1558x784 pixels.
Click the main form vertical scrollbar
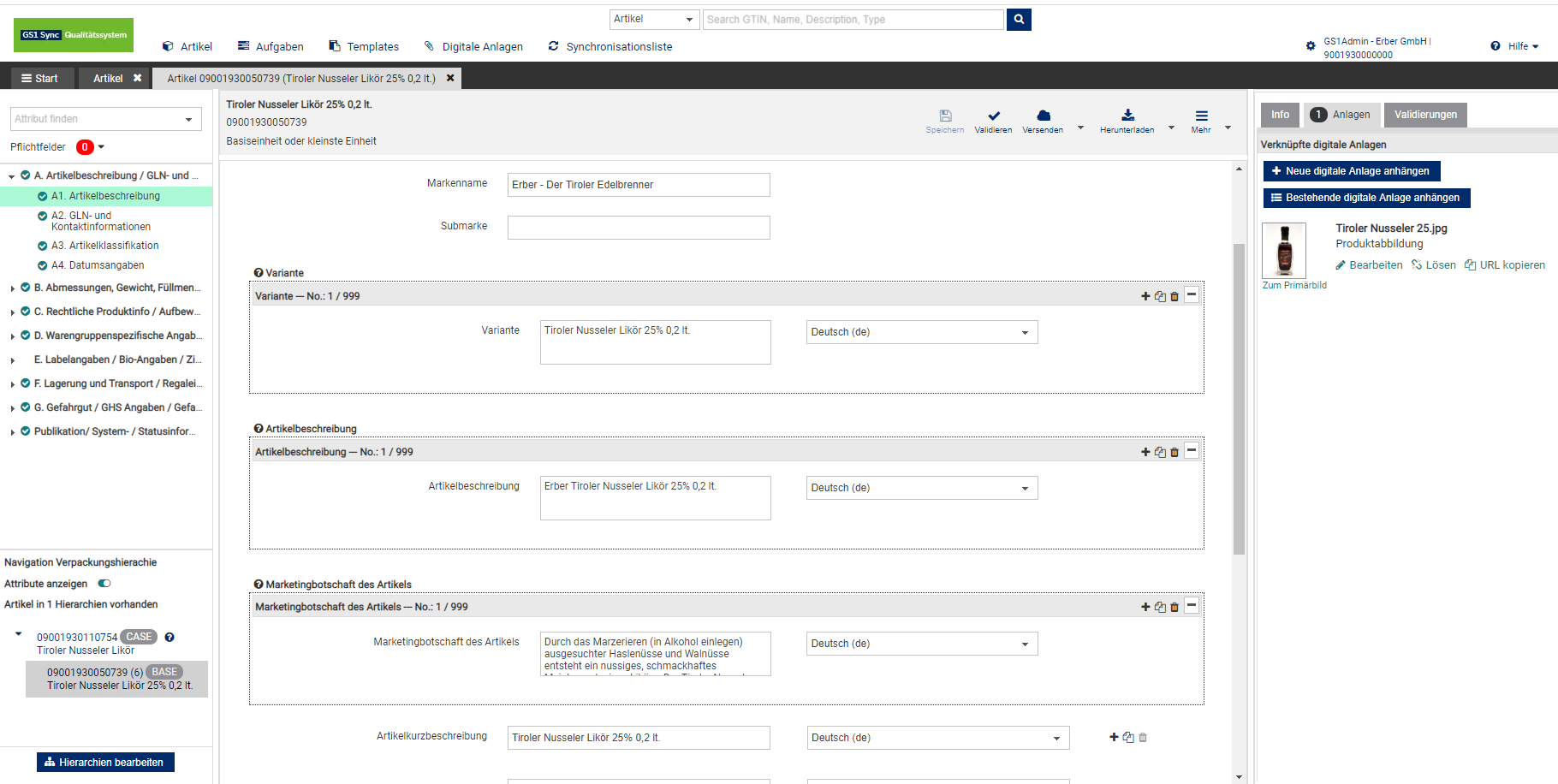[x=1239, y=399]
